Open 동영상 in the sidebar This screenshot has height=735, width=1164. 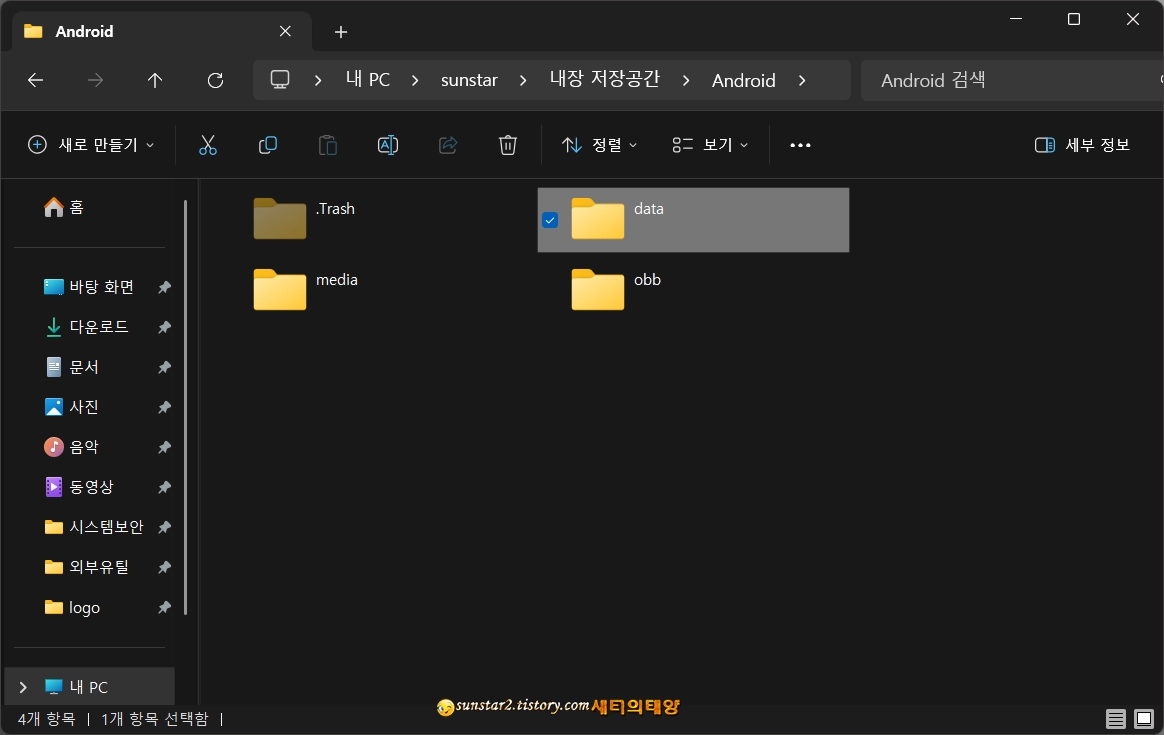coord(79,487)
